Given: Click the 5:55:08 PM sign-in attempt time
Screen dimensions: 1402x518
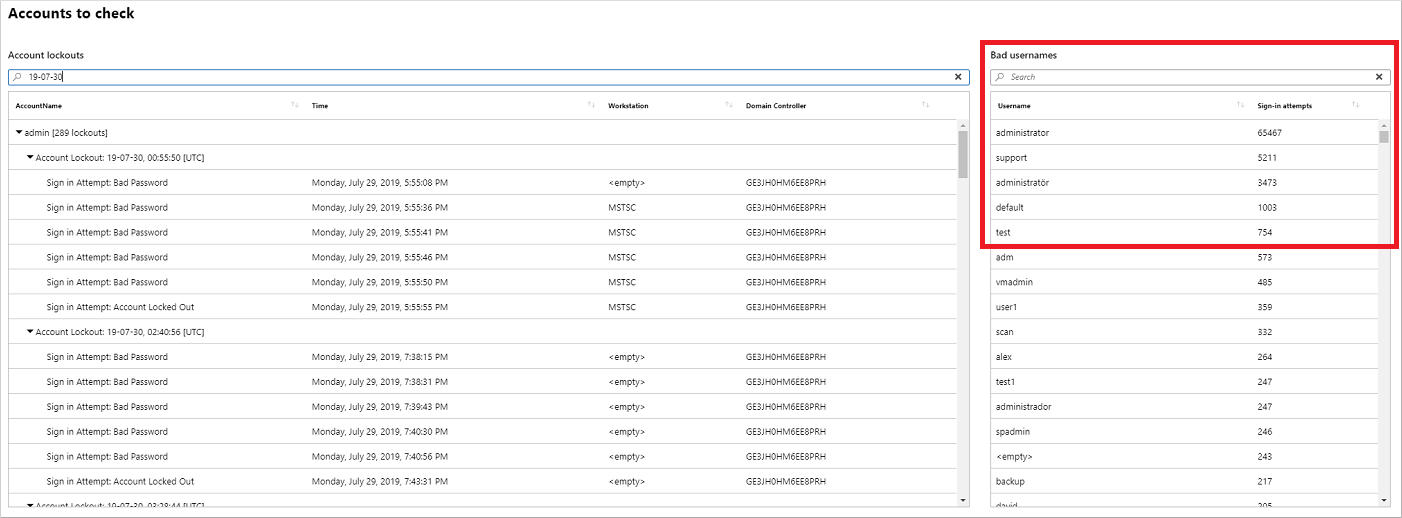Looking at the screenshot, I should [x=380, y=182].
